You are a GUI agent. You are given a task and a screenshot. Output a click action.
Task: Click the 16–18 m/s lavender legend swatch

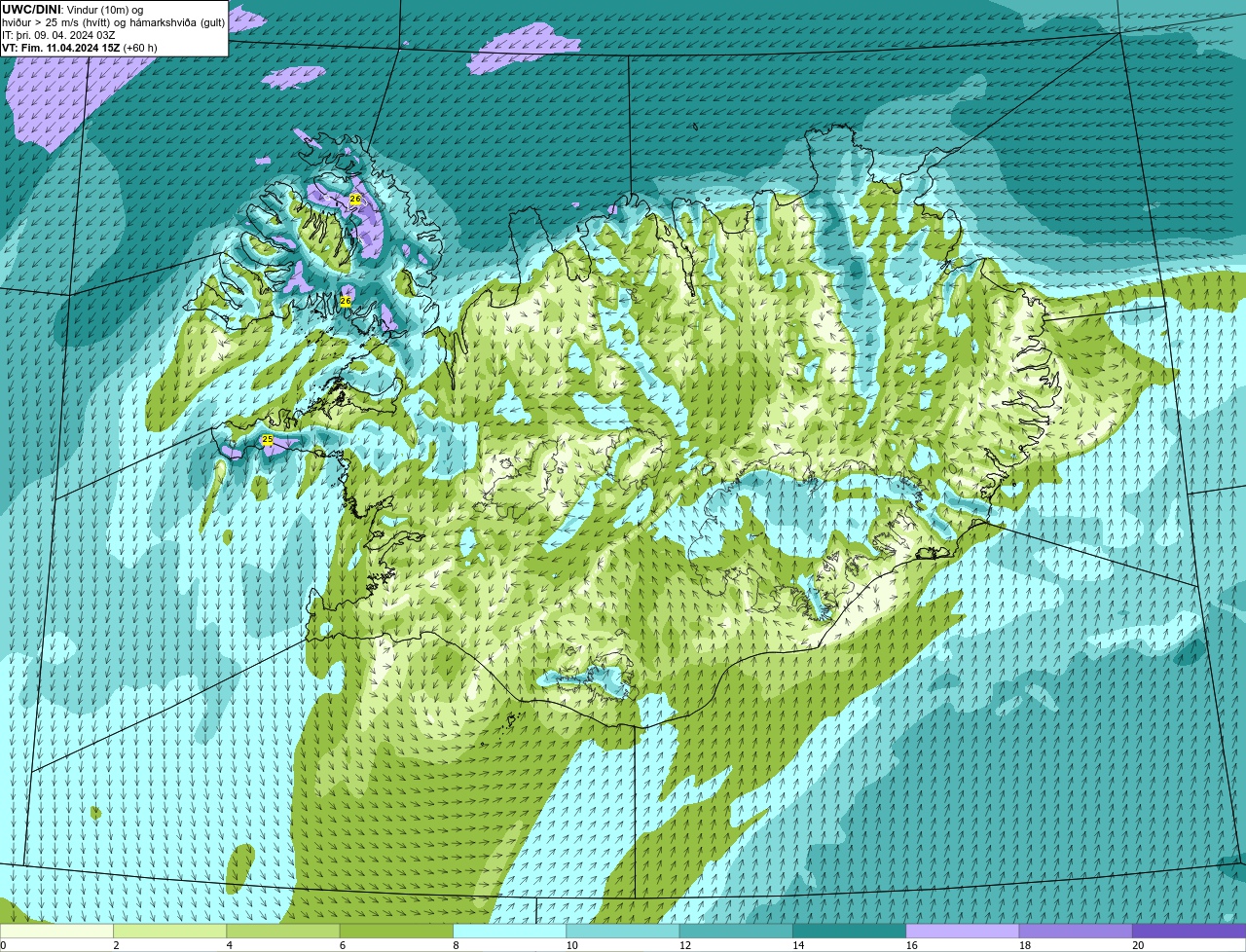963,931
